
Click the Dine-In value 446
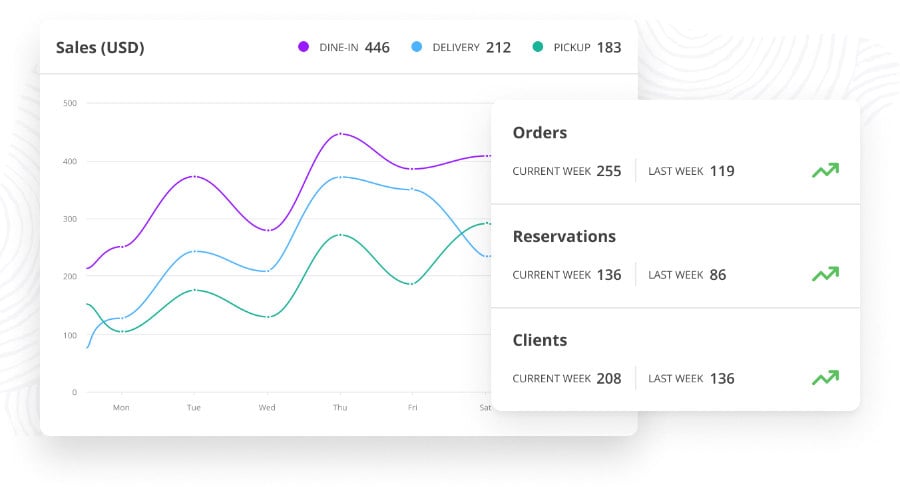pyautogui.click(x=377, y=48)
